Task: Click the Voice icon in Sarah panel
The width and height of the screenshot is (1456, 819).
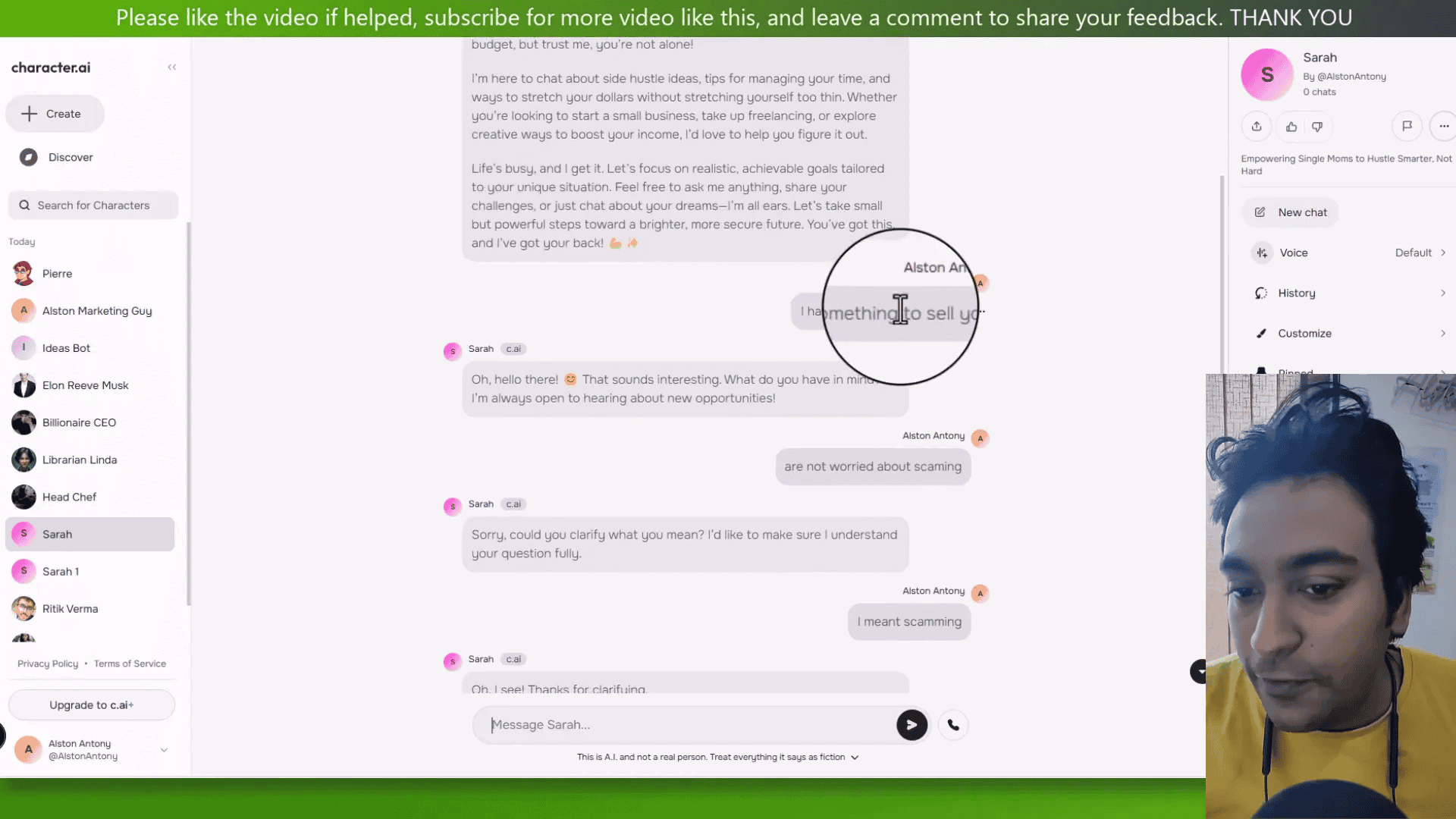Action: pyautogui.click(x=1262, y=251)
